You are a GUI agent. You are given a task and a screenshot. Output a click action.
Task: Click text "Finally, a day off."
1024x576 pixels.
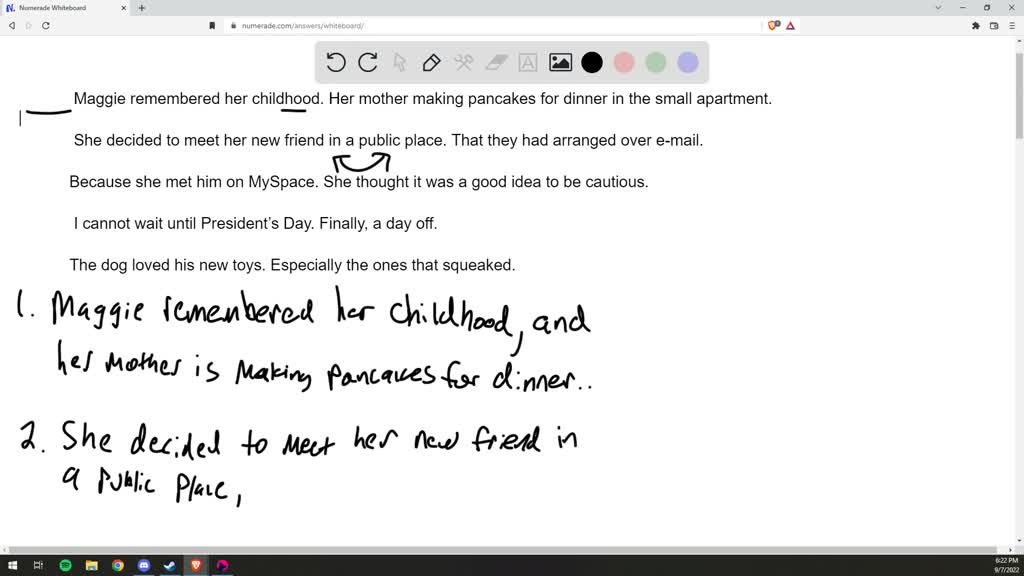click(x=378, y=223)
